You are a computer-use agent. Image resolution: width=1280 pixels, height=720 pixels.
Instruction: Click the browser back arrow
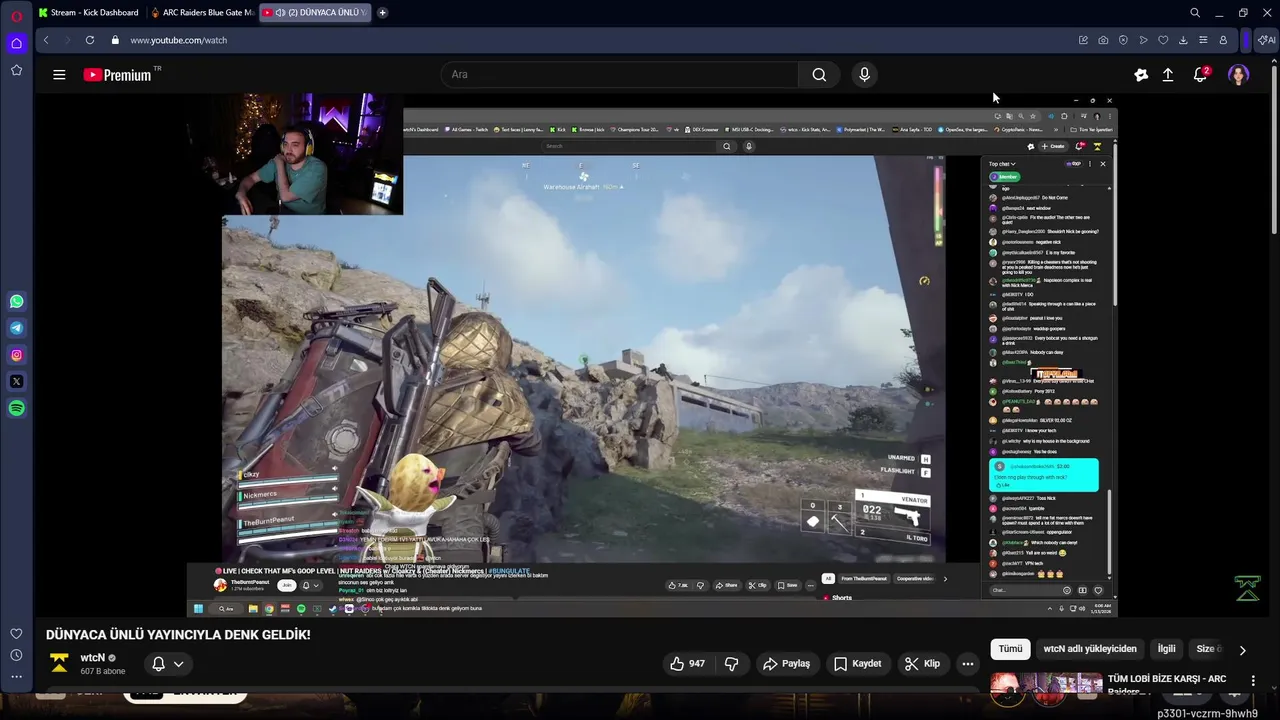45,40
